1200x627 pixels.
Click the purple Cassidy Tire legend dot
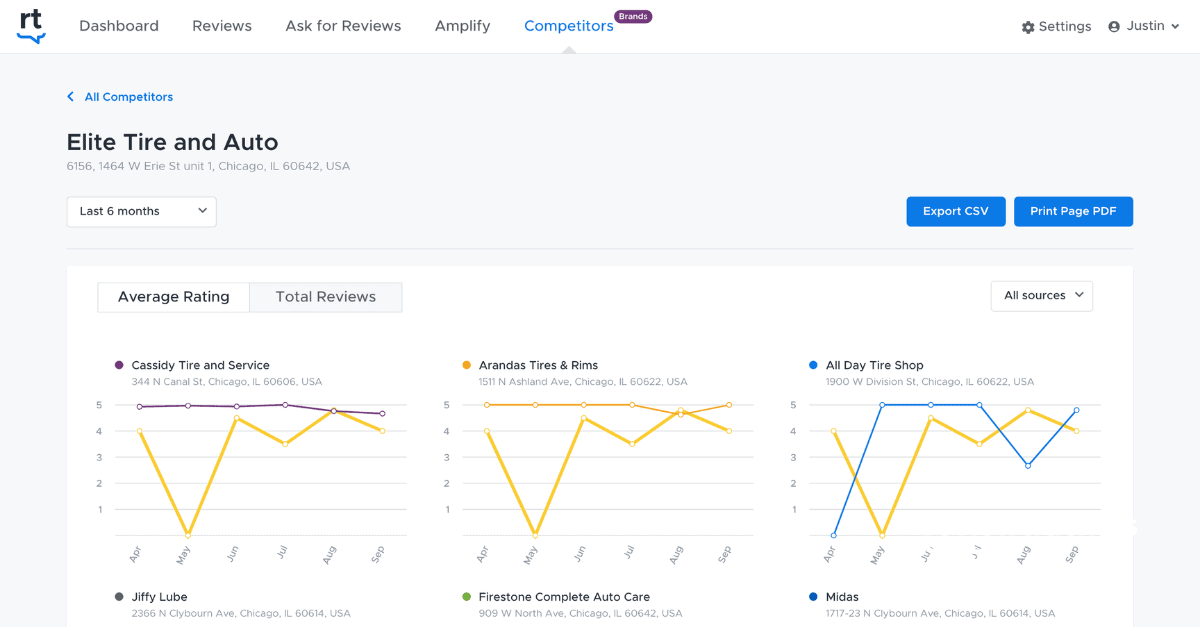click(x=119, y=366)
